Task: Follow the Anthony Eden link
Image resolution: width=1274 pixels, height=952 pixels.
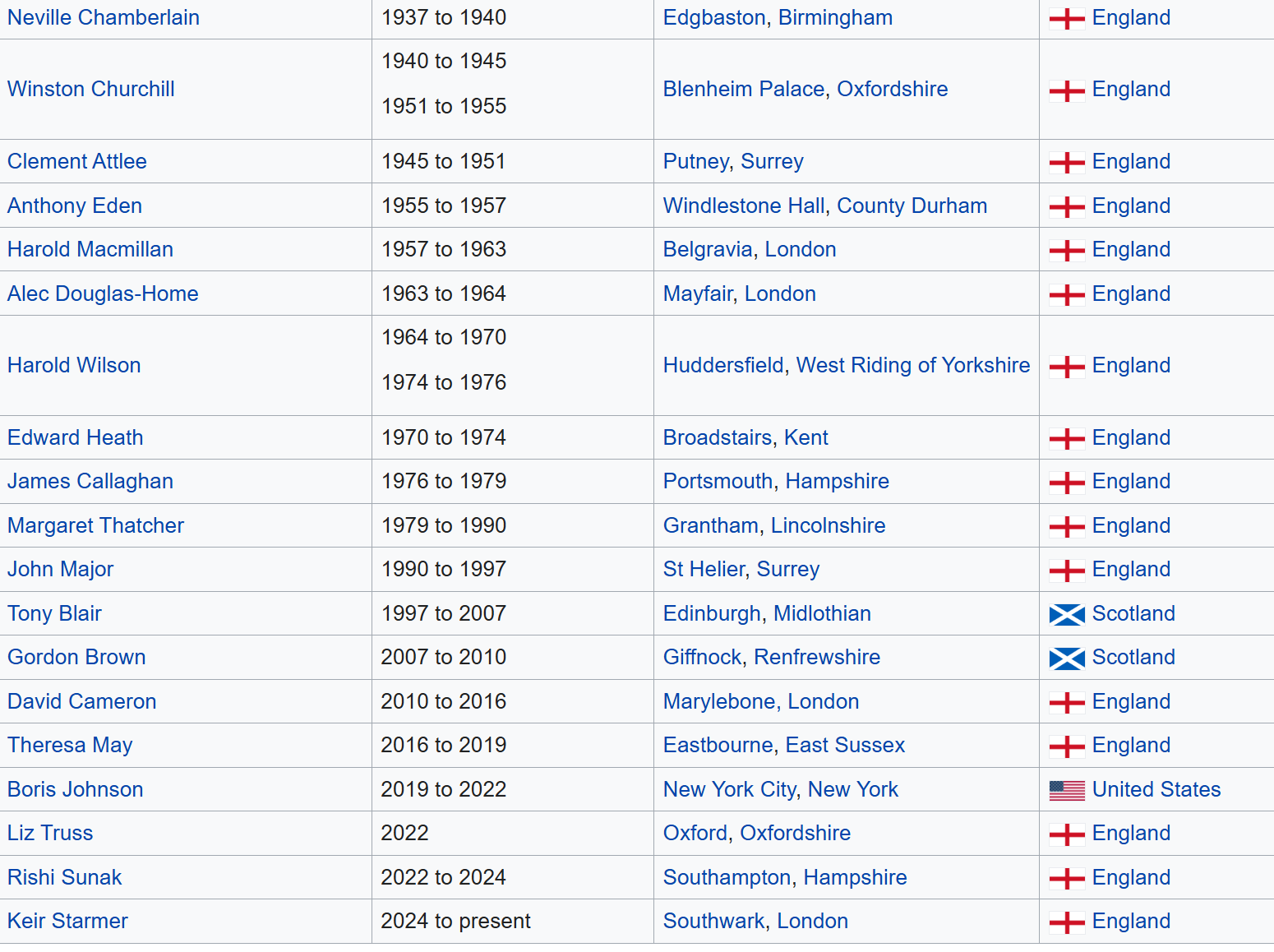Action: (x=75, y=206)
